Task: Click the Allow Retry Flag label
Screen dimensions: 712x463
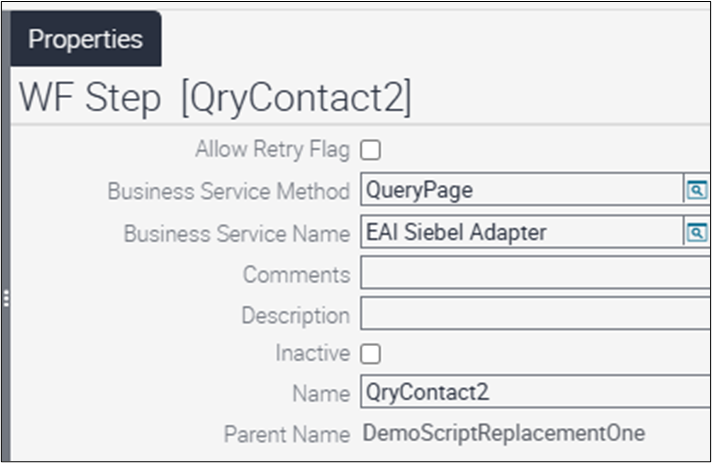Action: click(273, 150)
